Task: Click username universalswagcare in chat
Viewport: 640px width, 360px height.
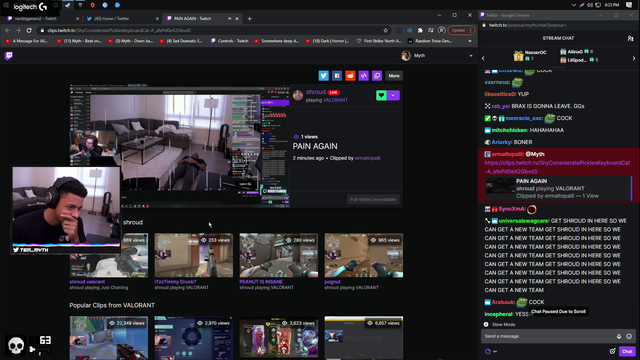Action: click(x=524, y=221)
